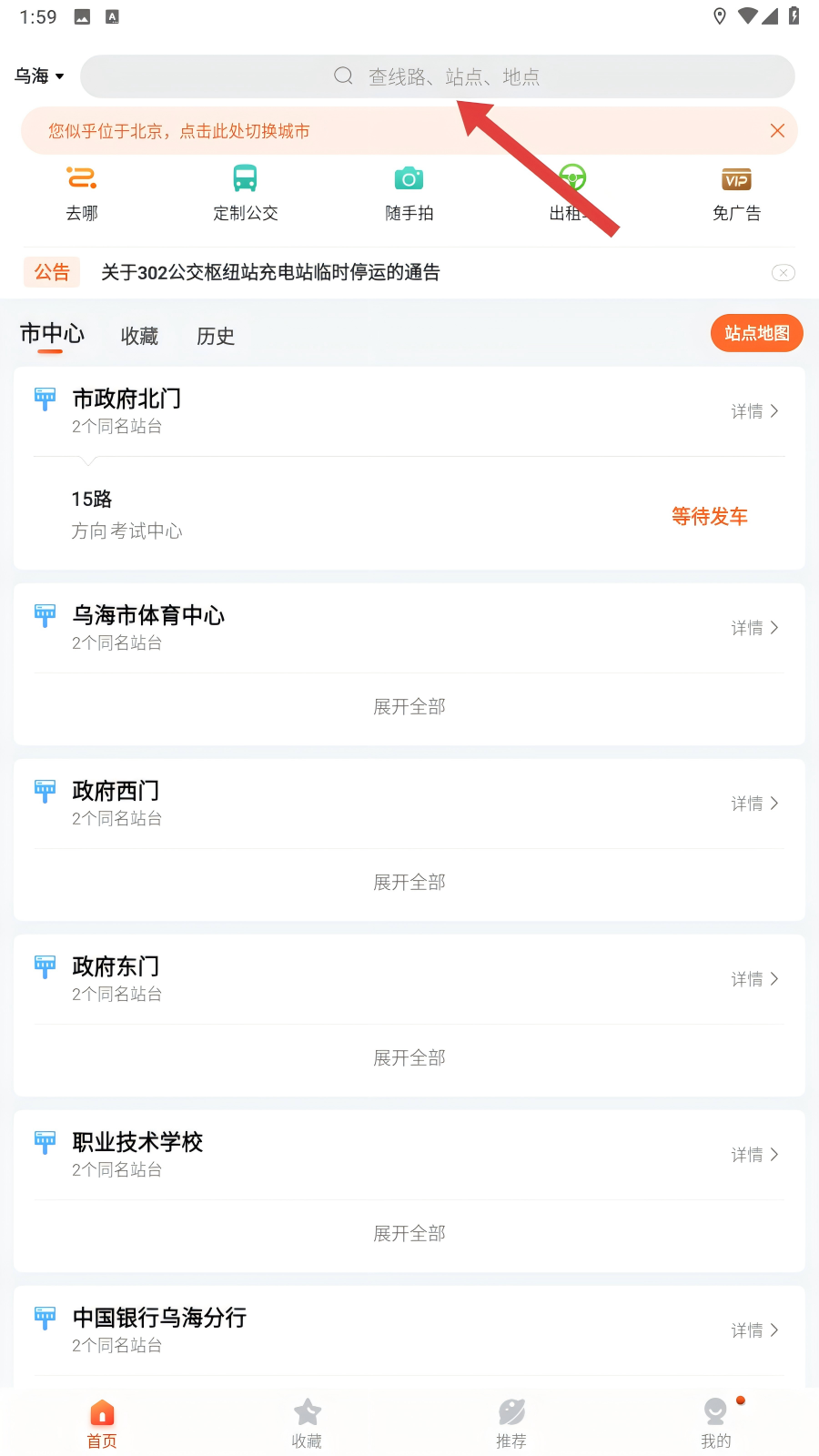819x1456 pixels.
Task: Open the 乌海 city dropdown
Action: coord(39,76)
